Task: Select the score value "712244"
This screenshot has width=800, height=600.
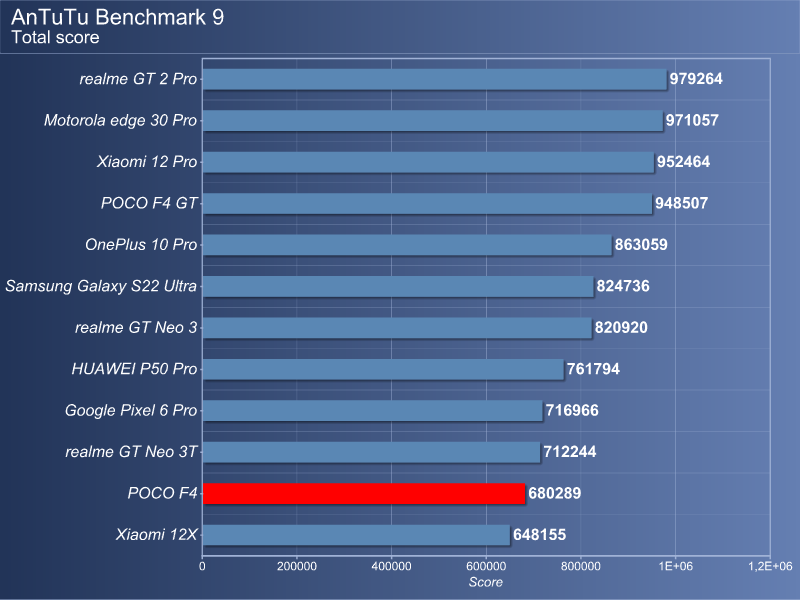Action: tap(570, 452)
